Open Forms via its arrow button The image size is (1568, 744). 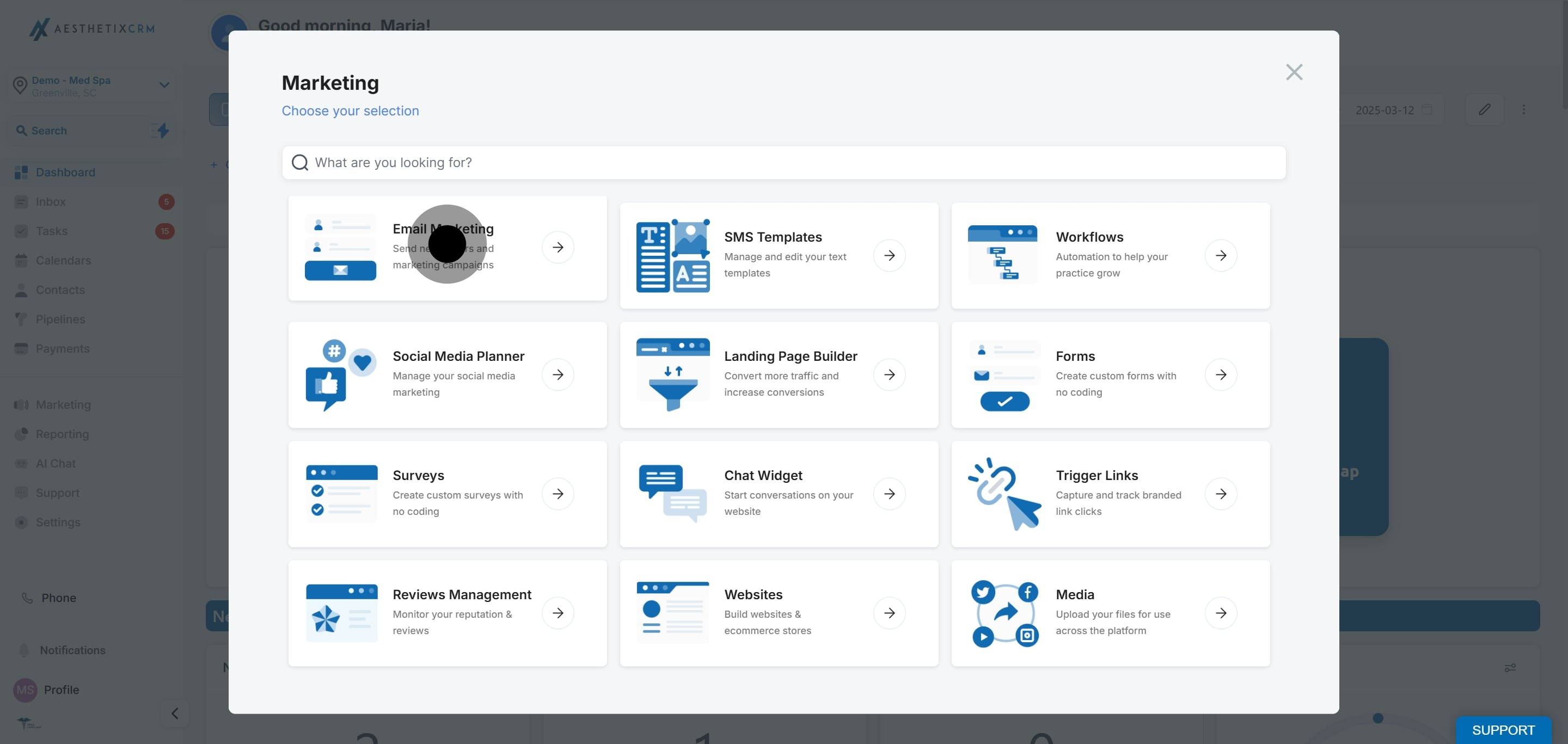[1221, 375]
